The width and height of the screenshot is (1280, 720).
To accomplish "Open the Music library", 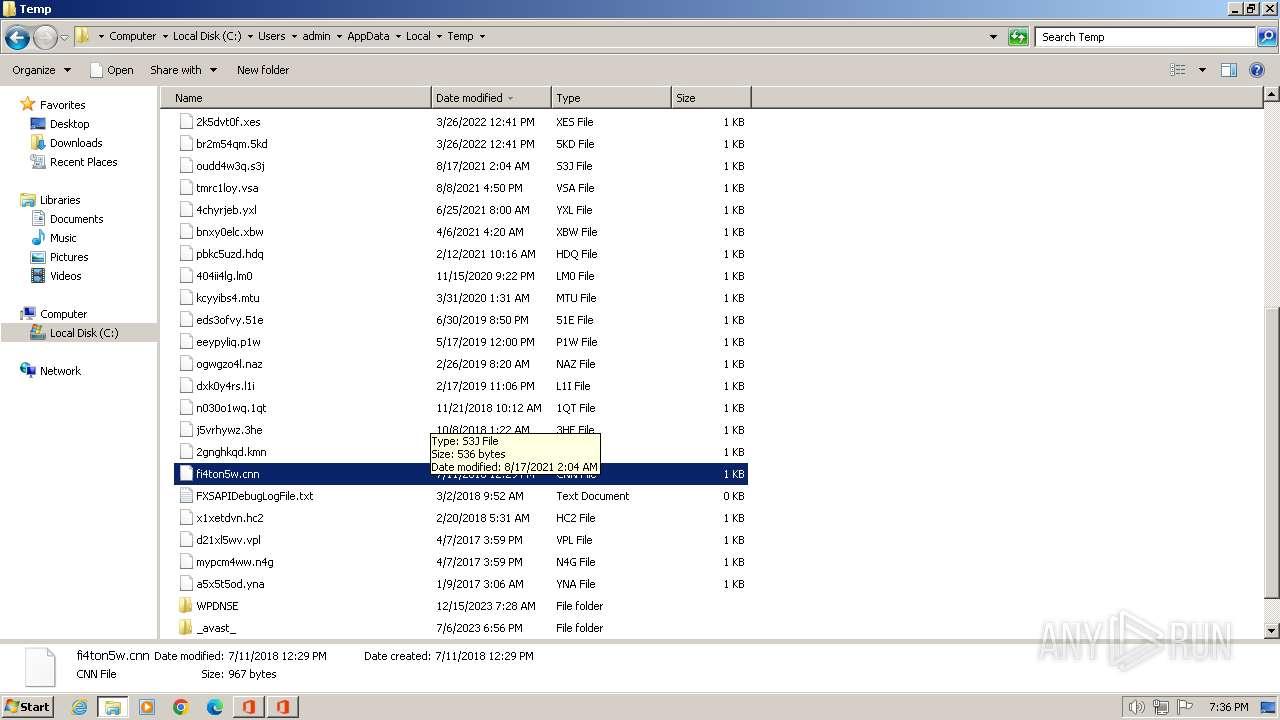I will pos(63,238).
